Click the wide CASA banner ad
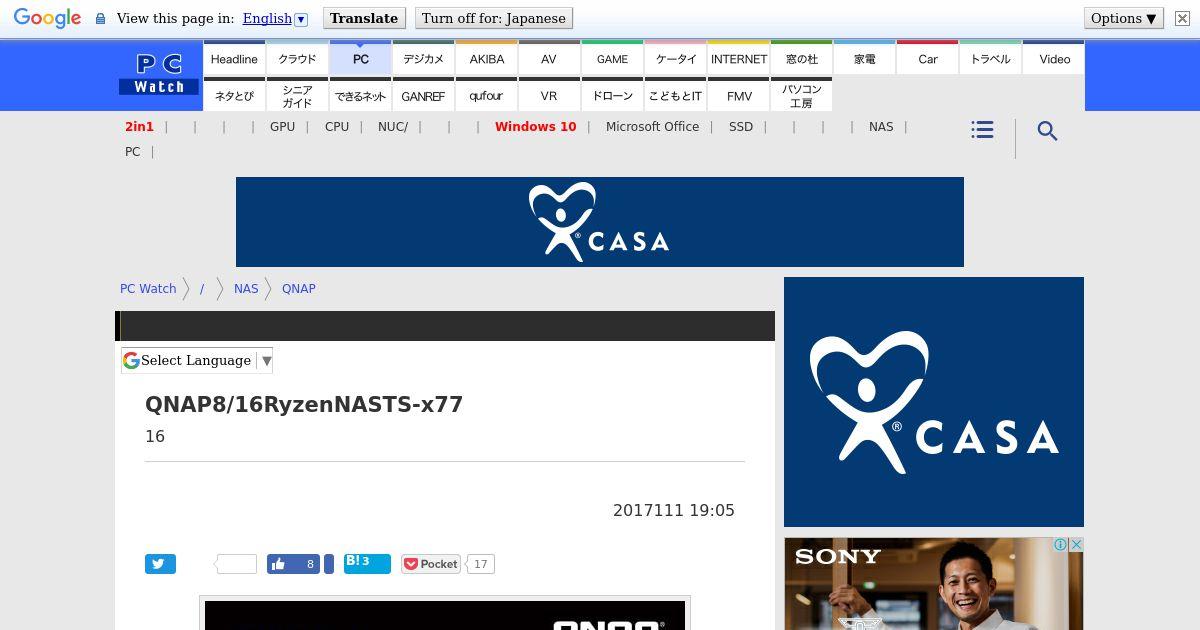 click(x=600, y=222)
